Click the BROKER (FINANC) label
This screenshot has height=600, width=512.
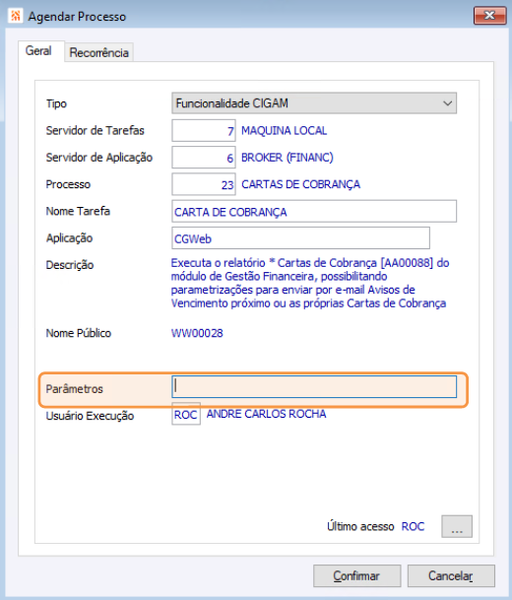(x=287, y=157)
